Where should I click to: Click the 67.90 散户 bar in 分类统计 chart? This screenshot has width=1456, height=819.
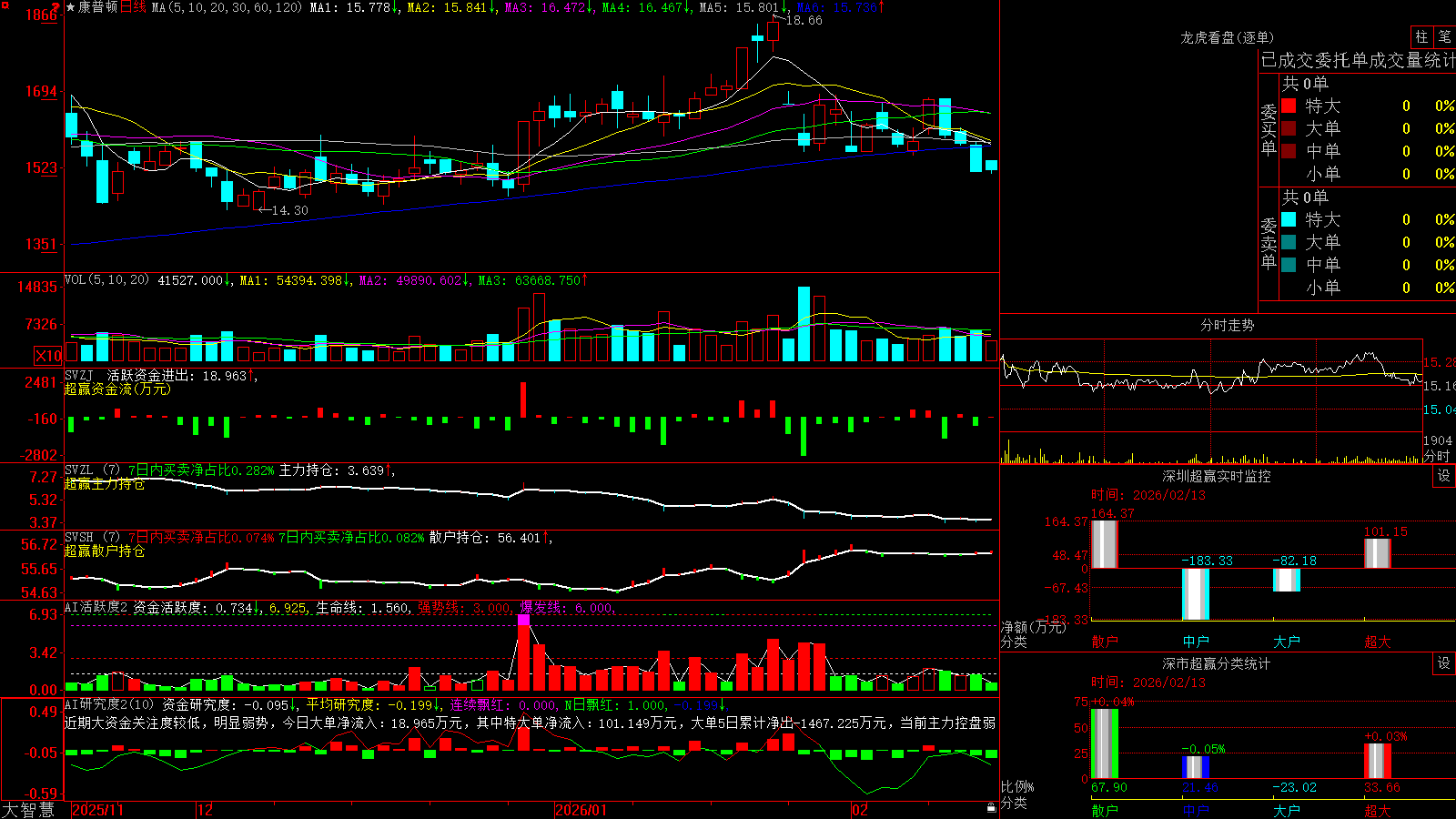[1105, 743]
